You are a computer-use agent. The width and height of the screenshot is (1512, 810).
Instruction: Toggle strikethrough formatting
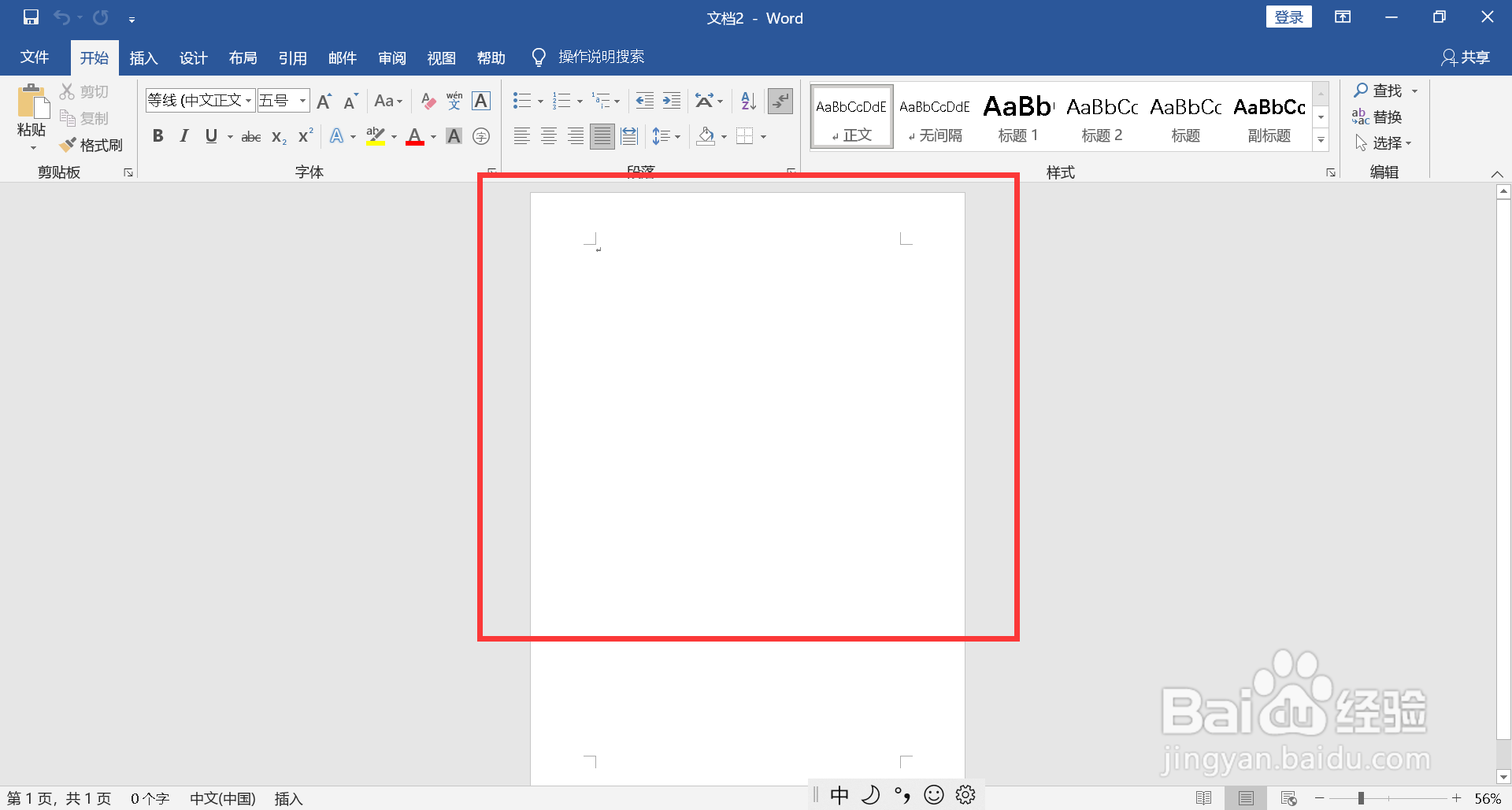[x=251, y=137]
